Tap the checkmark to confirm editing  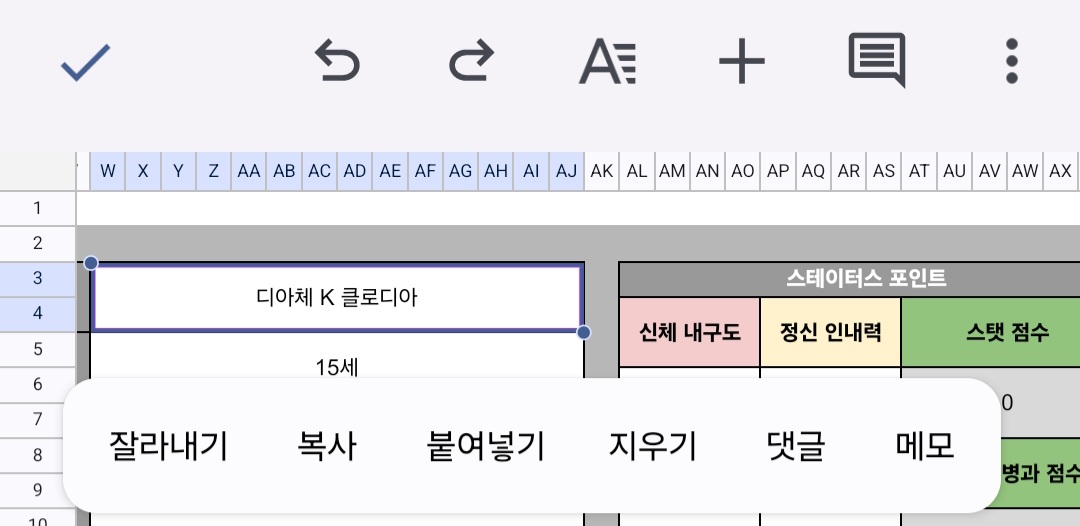click(85, 62)
